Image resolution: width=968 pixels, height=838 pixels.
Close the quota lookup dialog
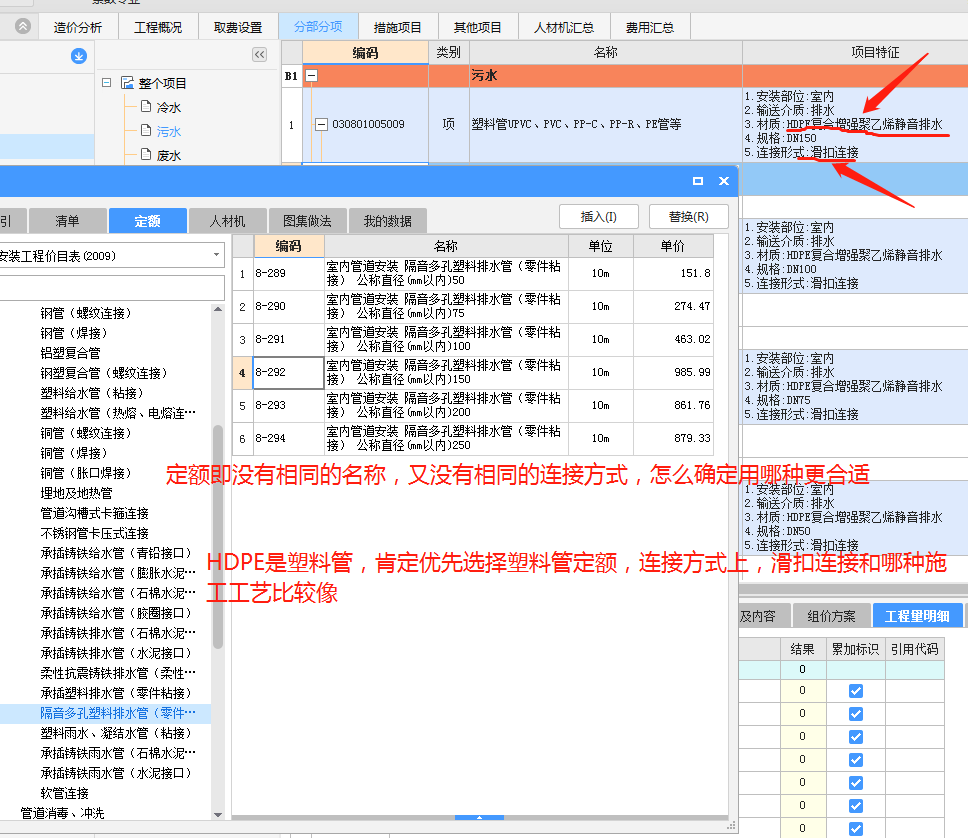(x=724, y=181)
